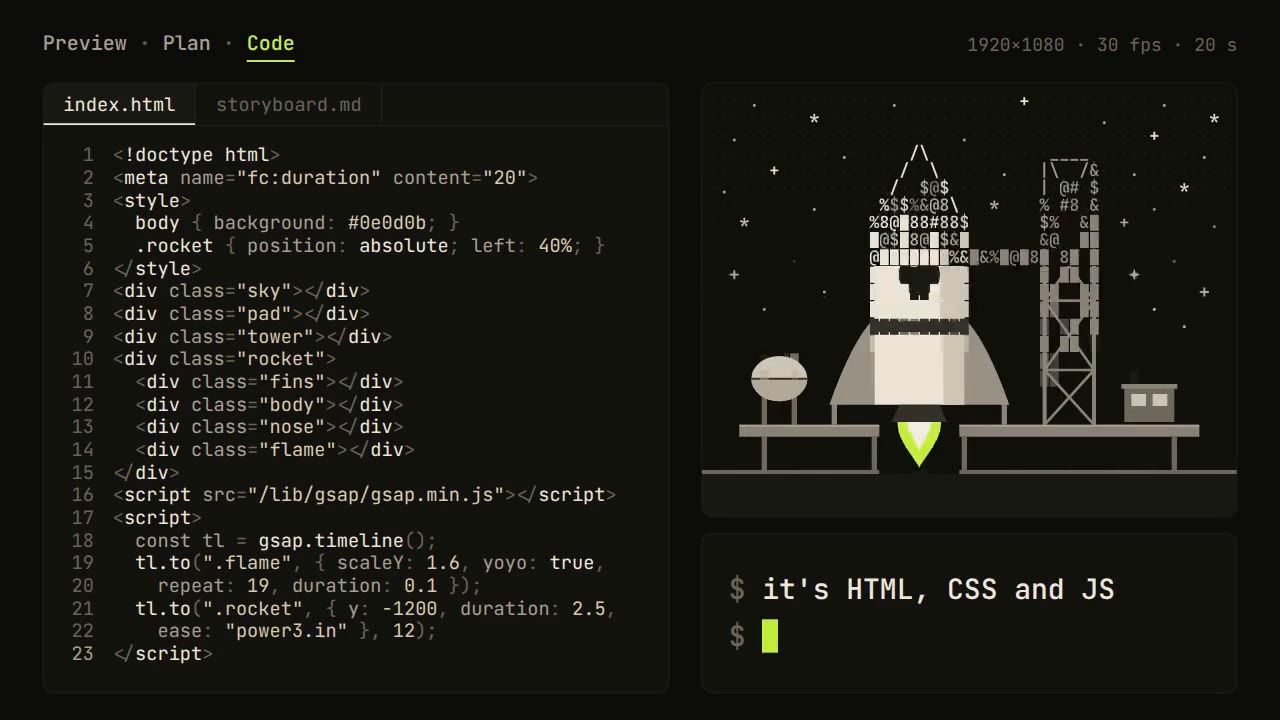Screen dimensions: 1280x720
Task: Click the meta name="fc:duration" line
Action: pyautogui.click(x=326, y=178)
